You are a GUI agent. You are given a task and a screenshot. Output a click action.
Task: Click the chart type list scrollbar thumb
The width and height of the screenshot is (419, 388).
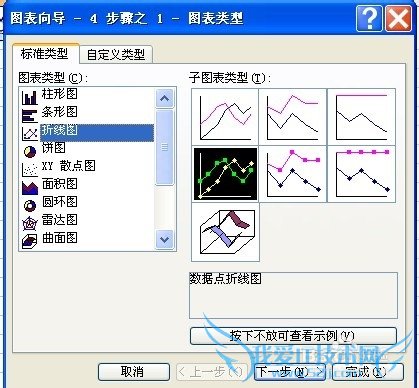pos(164,147)
